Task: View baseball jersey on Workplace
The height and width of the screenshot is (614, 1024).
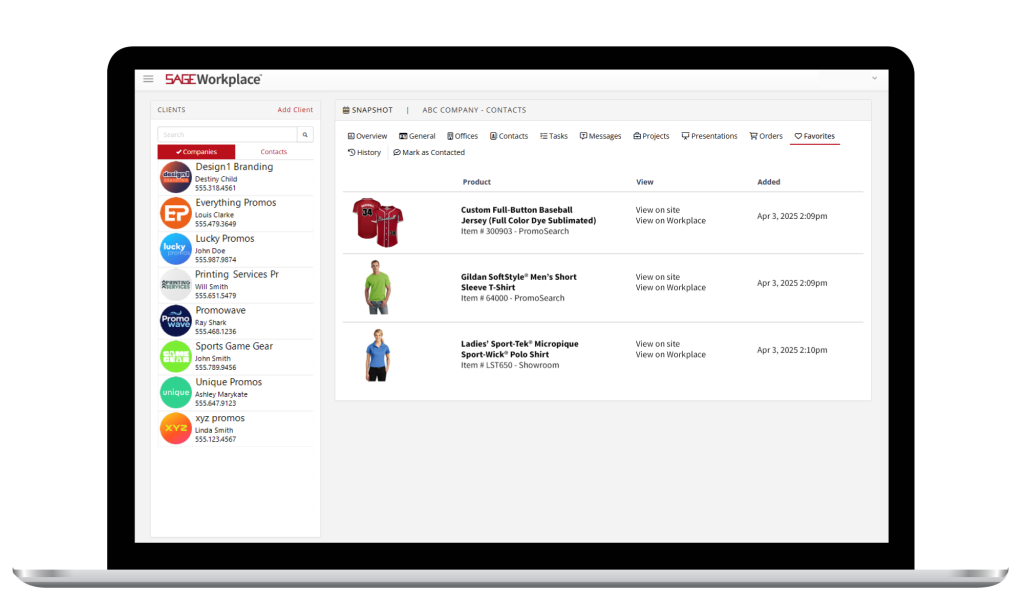Action: point(670,221)
